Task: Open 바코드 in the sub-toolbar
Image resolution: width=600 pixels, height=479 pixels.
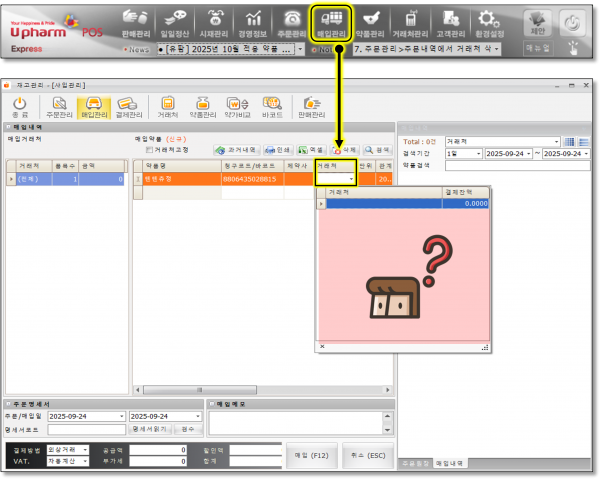Action: coord(271,106)
